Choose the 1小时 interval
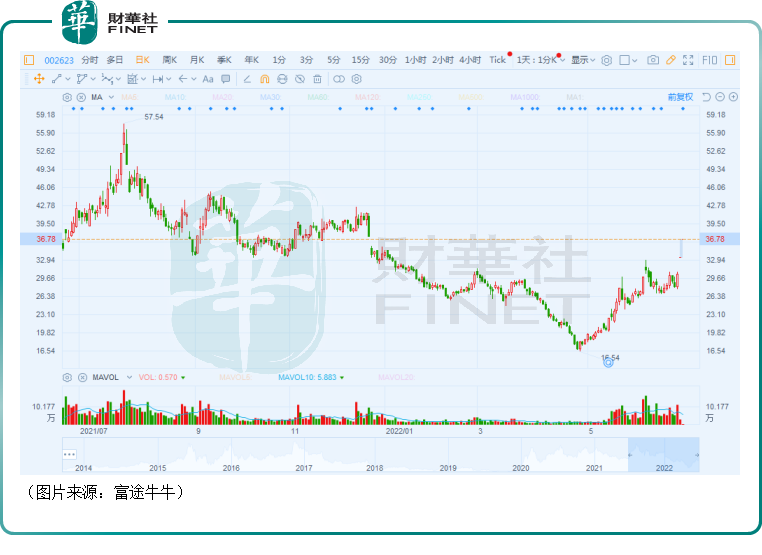This screenshot has height=555, width=762. (416, 60)
